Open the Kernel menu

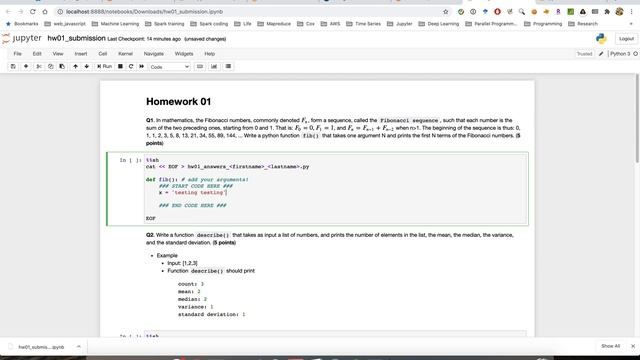click(x=125, y=54)
